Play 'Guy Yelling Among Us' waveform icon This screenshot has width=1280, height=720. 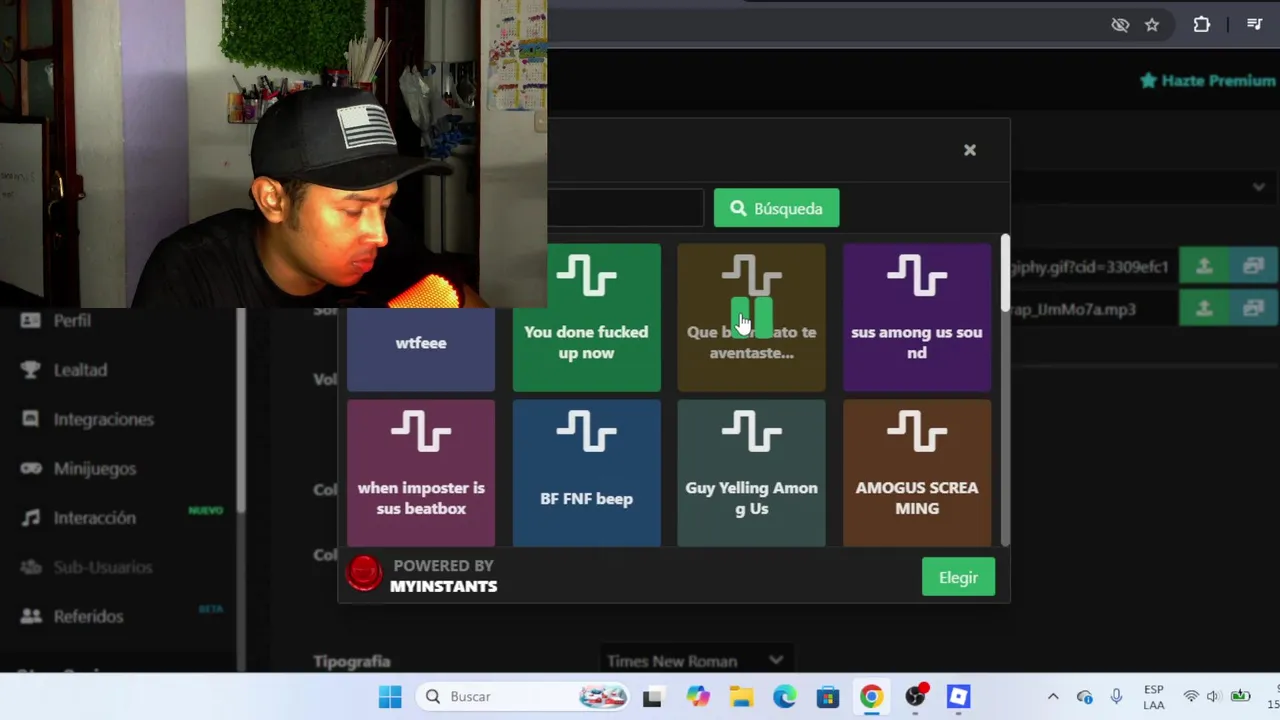coord(751,433)
